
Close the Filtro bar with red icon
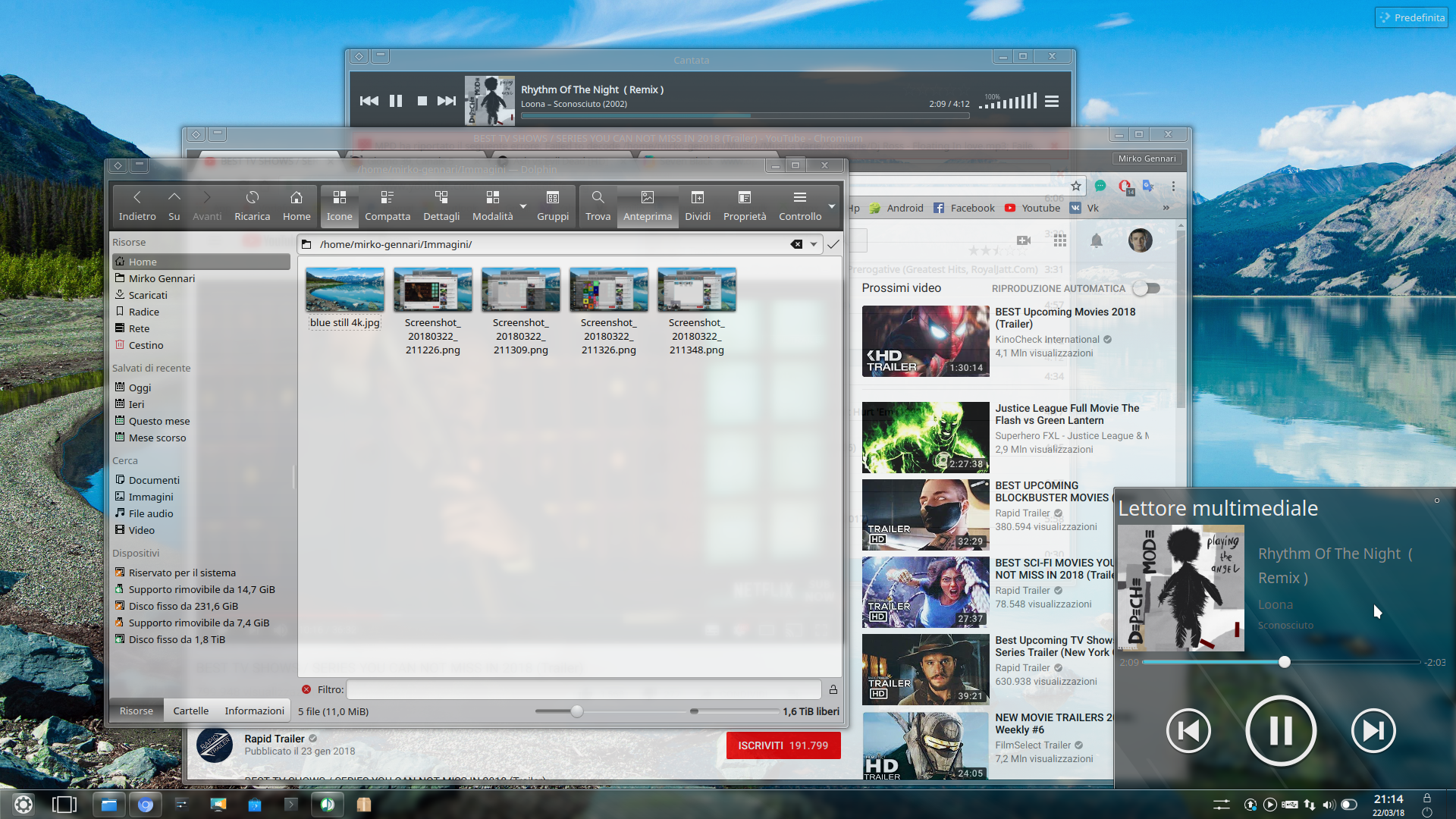(x=306, y=689)
